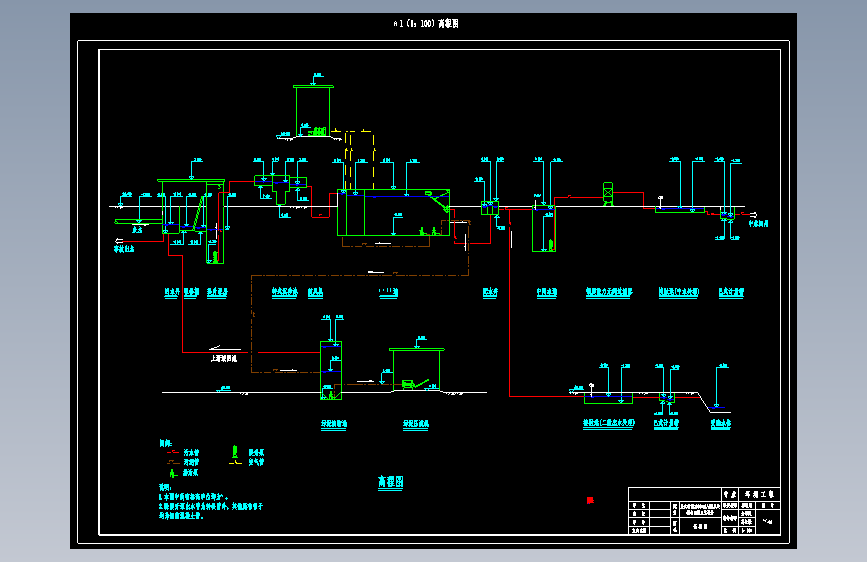The image size is (867, 562).
Task: Select the large green sedimentation tank in the center
Action: (393, 212)
